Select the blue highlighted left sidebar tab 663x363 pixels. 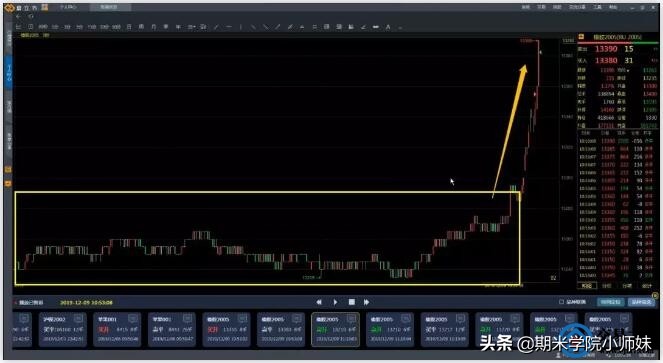click(8, 73)
